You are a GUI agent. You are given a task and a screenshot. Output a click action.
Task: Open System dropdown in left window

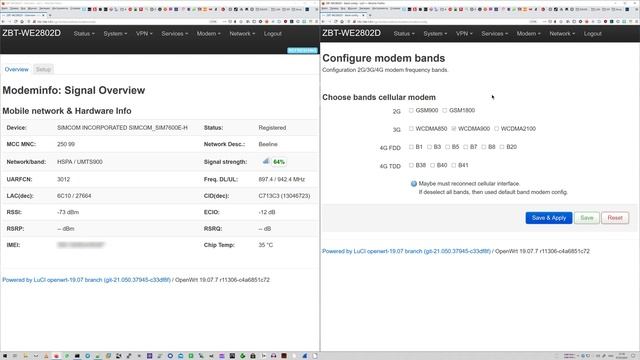(115, 34)
